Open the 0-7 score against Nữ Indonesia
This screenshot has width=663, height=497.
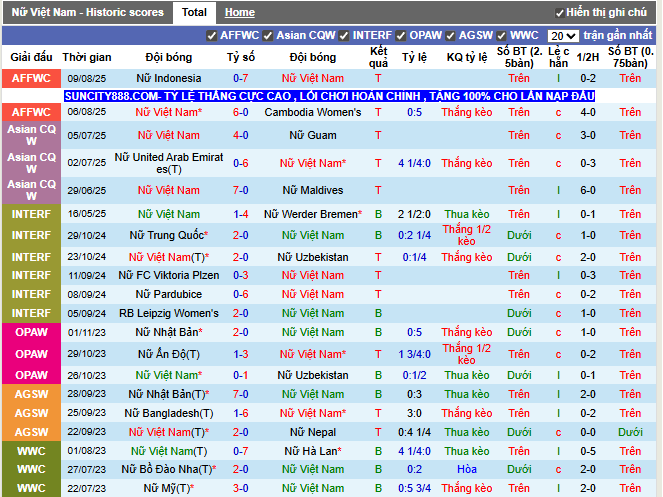pos(241,78)
